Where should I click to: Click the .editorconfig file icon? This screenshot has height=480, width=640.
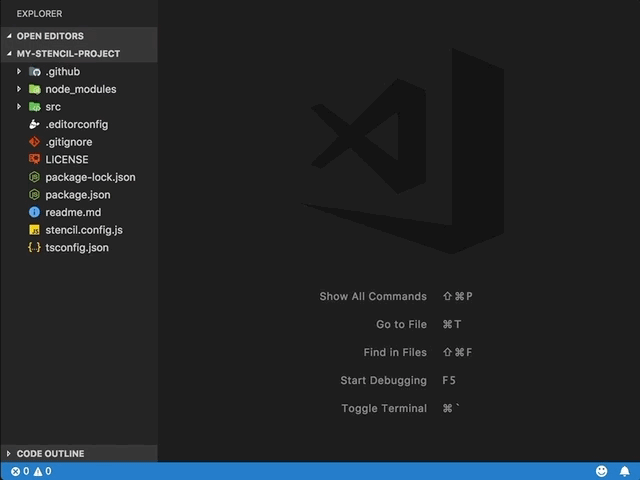[35, 124]
